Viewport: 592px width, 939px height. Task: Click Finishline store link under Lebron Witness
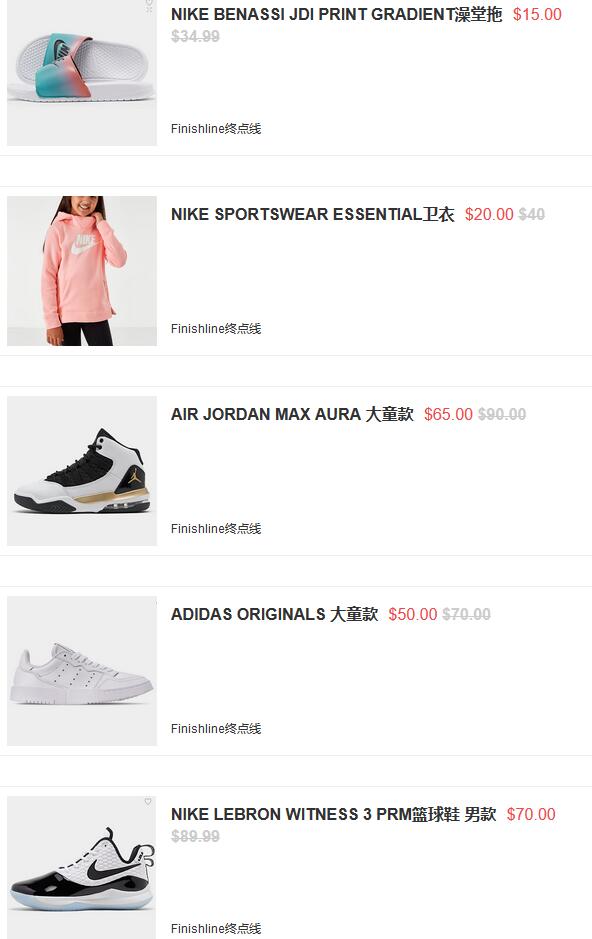pos(216,929)
